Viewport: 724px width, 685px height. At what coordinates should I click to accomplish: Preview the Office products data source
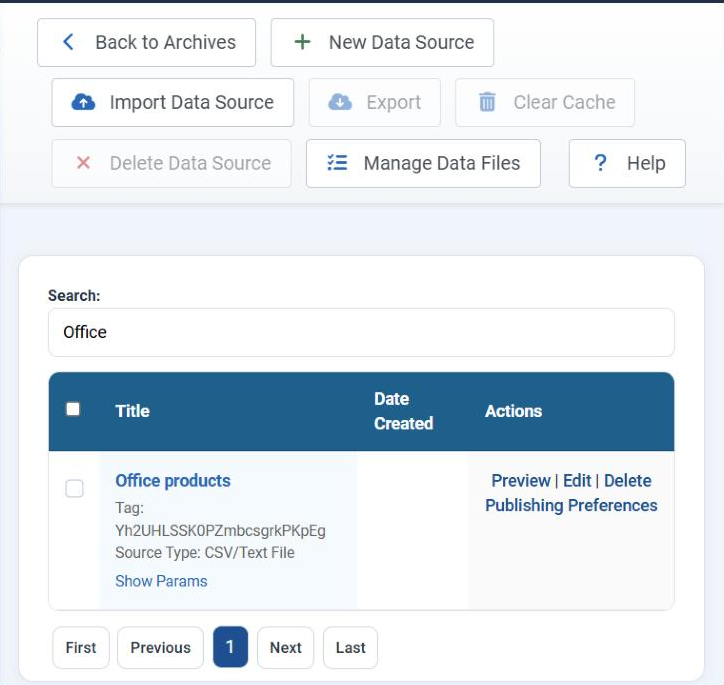pyautogui.click(x=521, y=481)
